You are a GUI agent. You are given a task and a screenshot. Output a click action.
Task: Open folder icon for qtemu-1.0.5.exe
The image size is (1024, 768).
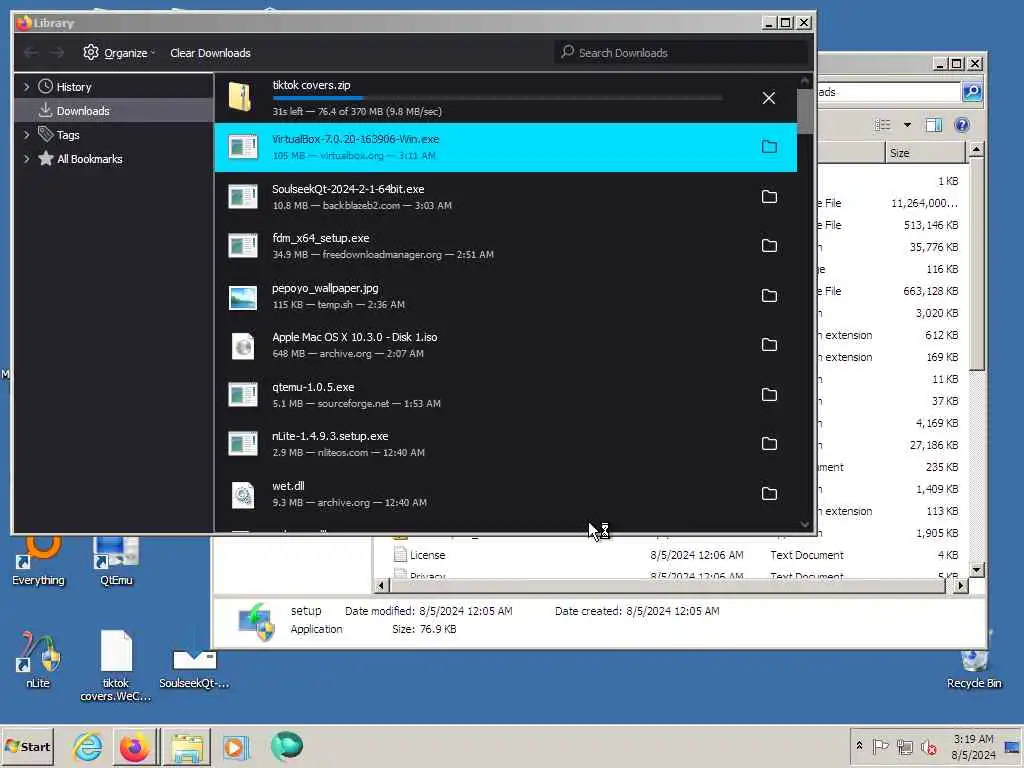769,394
